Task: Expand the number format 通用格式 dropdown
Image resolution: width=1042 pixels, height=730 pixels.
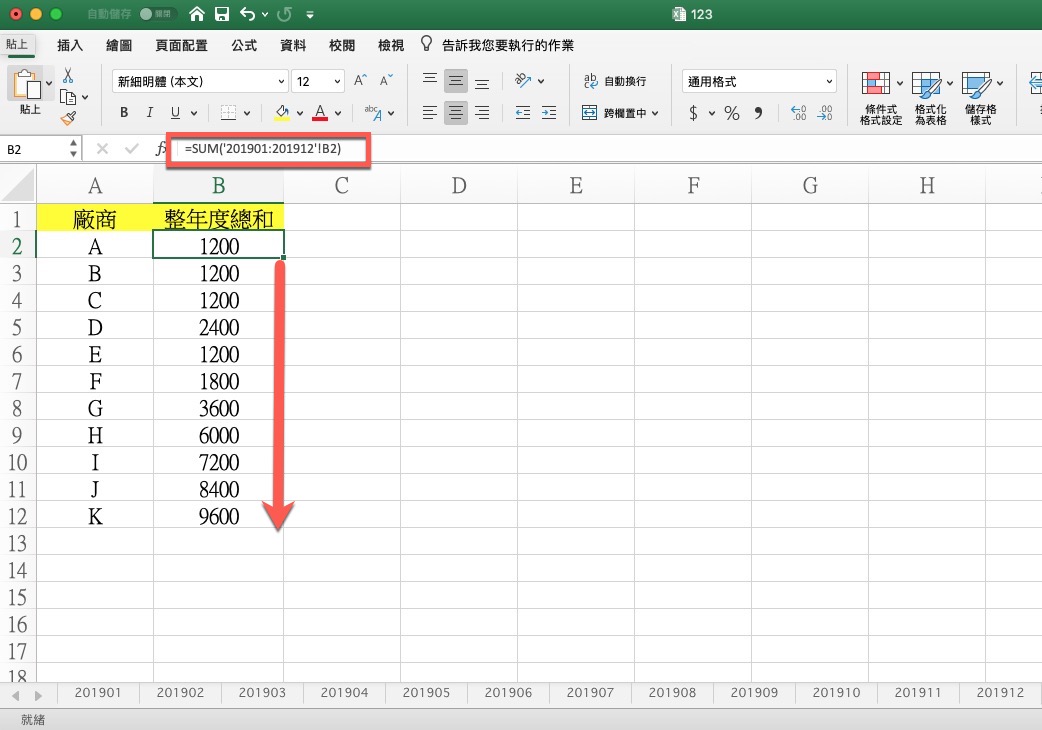Action: point(760,82)
